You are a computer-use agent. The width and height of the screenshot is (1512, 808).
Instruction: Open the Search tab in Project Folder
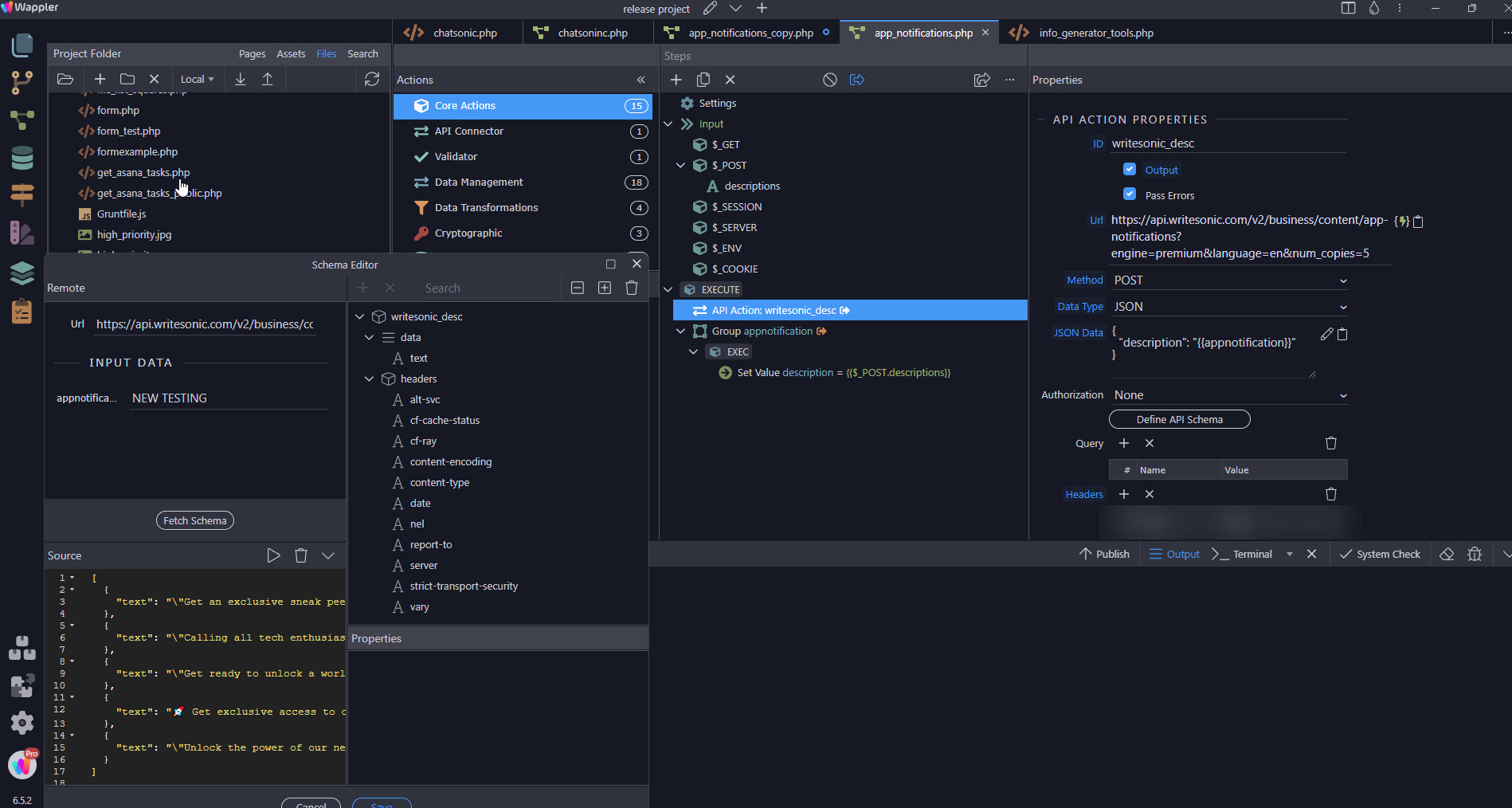[x=362, y=53]
